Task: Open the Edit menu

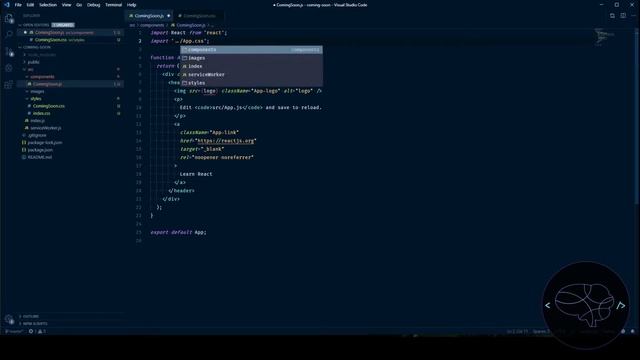Action: click(30, 5)
